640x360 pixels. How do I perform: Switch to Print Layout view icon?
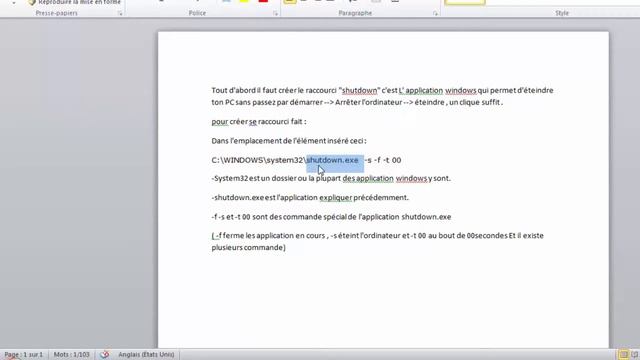tap(624, 354)
